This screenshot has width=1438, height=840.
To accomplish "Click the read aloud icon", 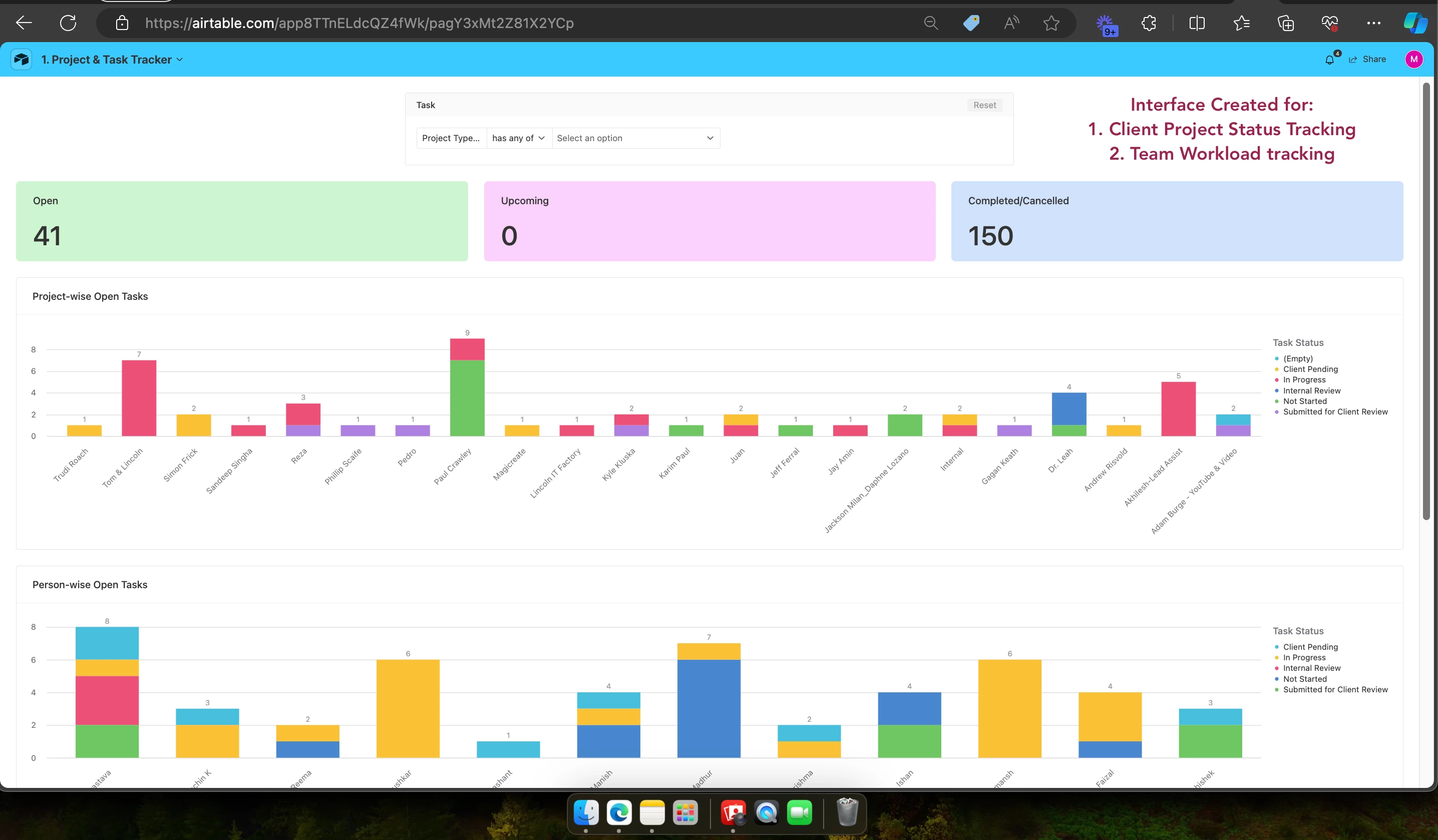I will click(x=1011, y=24).
